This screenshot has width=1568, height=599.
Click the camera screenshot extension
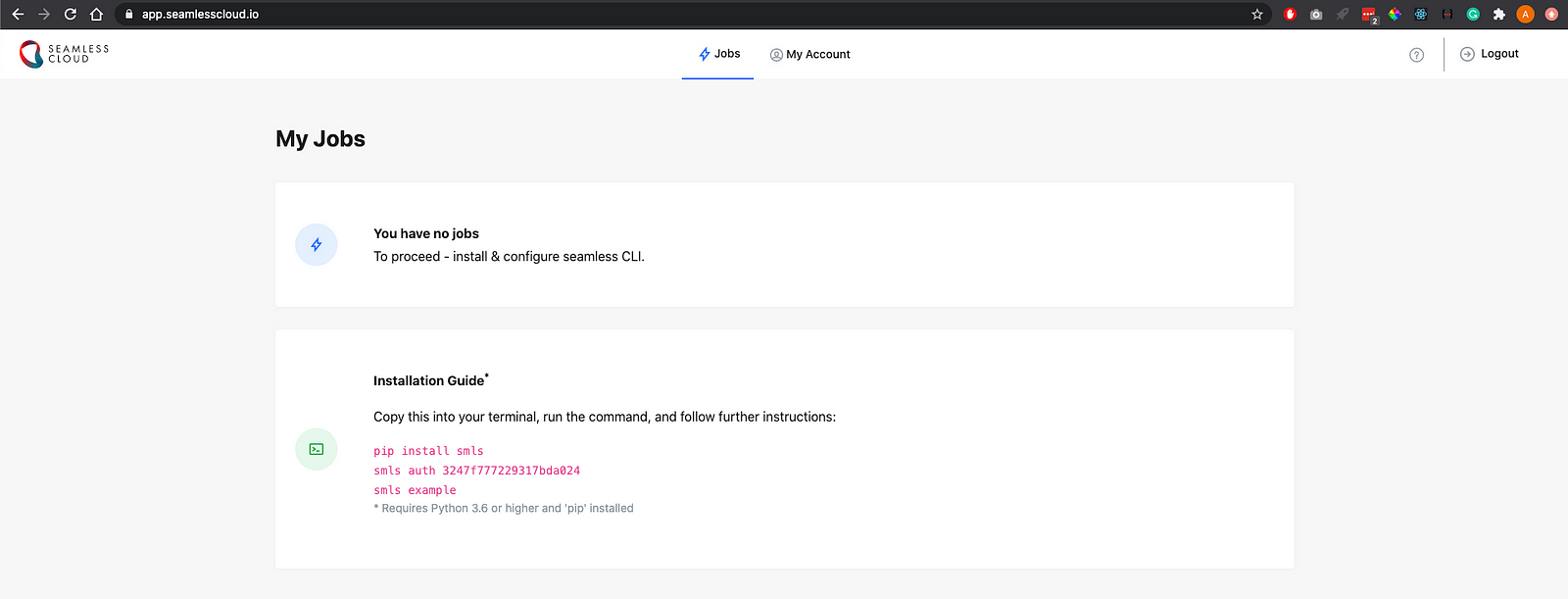click(x=1316, y=14)
